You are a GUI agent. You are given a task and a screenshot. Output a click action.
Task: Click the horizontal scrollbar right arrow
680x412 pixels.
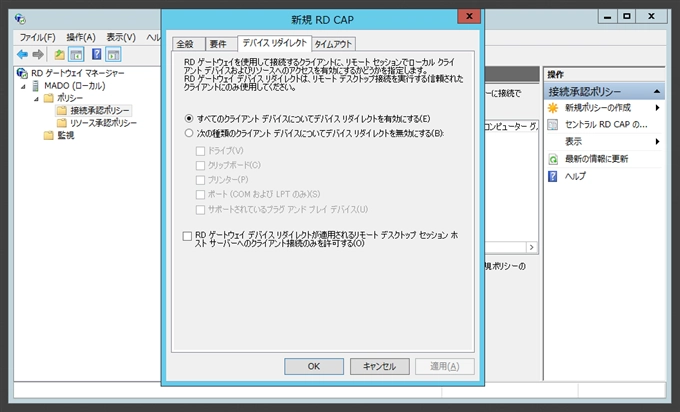tap(532, 247)
